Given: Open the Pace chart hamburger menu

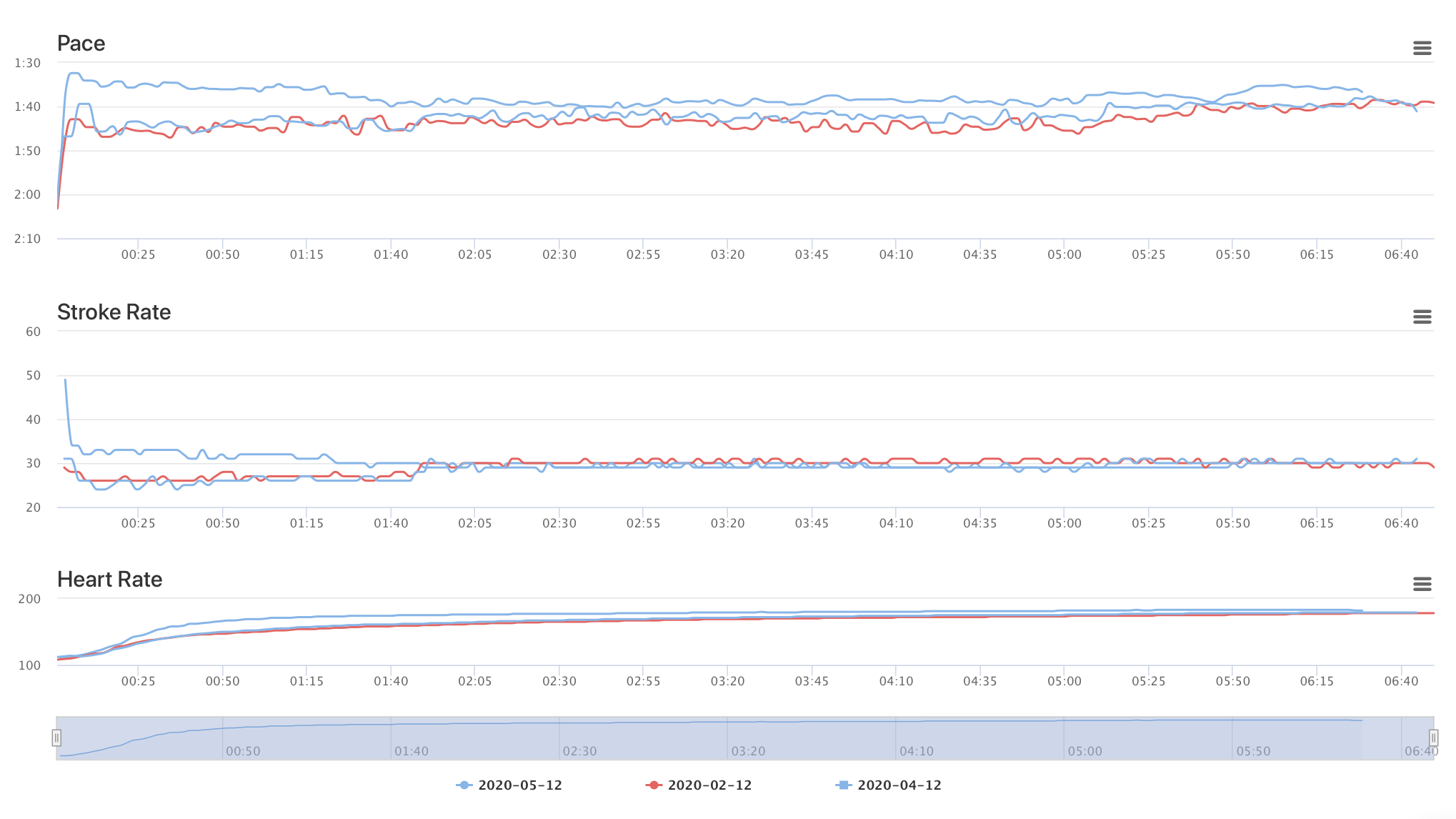Looking at the screenshot, I should pos(1422,48).
